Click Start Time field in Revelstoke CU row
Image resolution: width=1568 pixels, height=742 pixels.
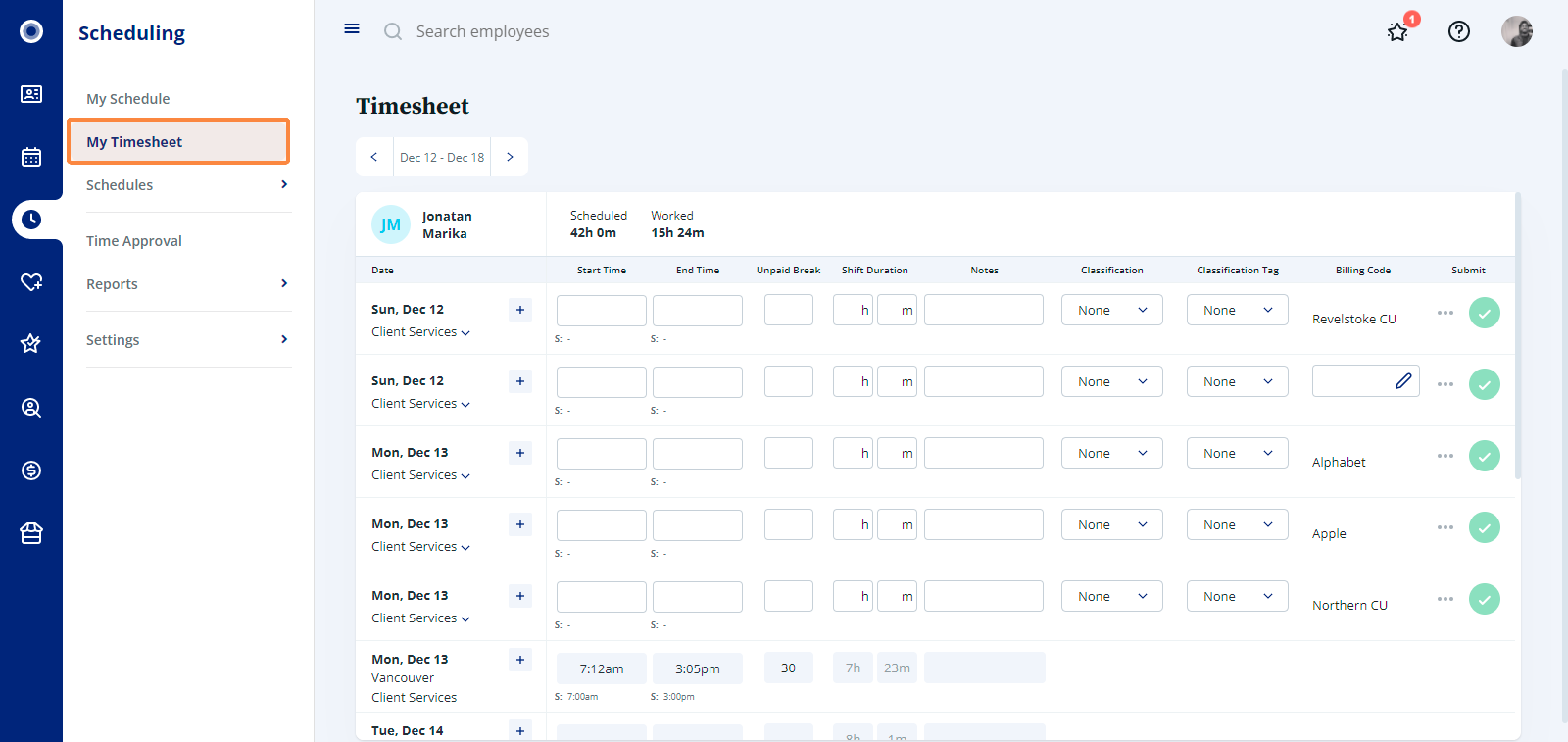click(x=601, y=310)
